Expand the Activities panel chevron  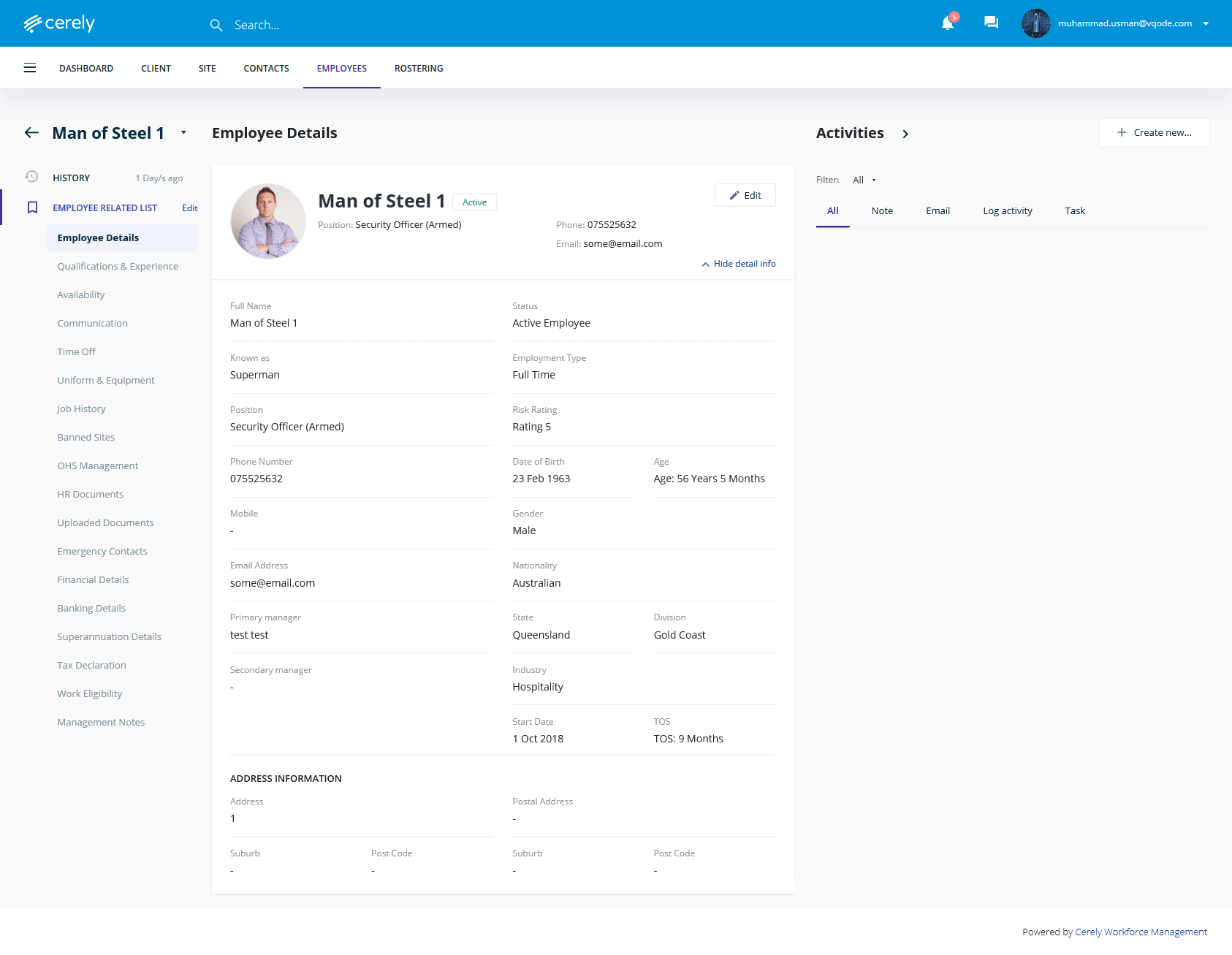[905, 134]
